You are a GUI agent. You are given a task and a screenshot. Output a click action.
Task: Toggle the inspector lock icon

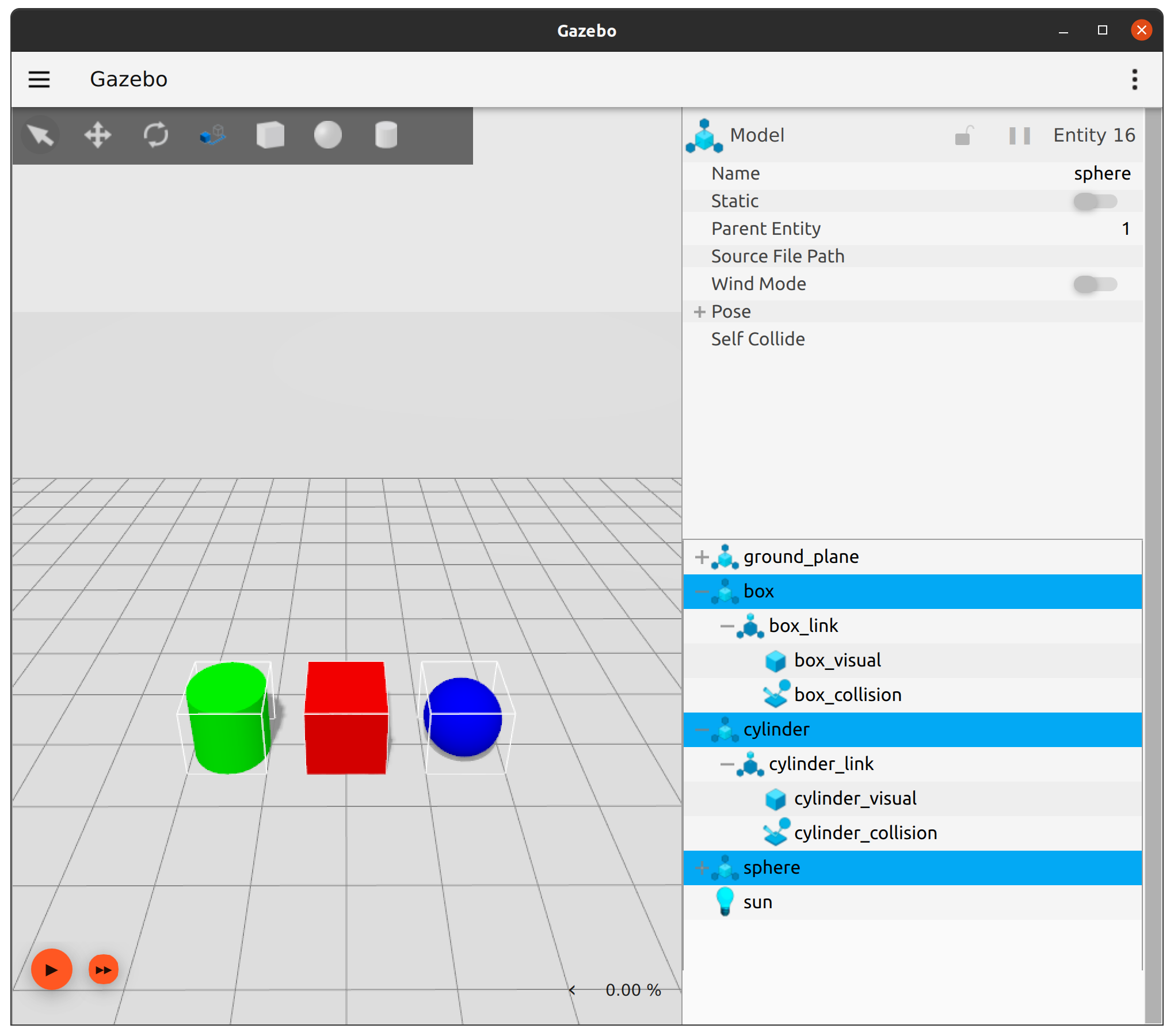963,136
